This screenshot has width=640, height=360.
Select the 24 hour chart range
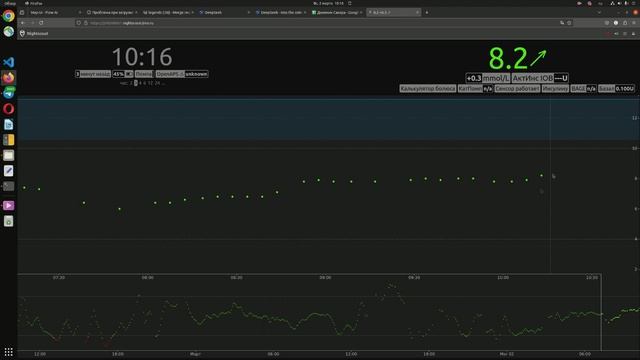tap(158, 83)
